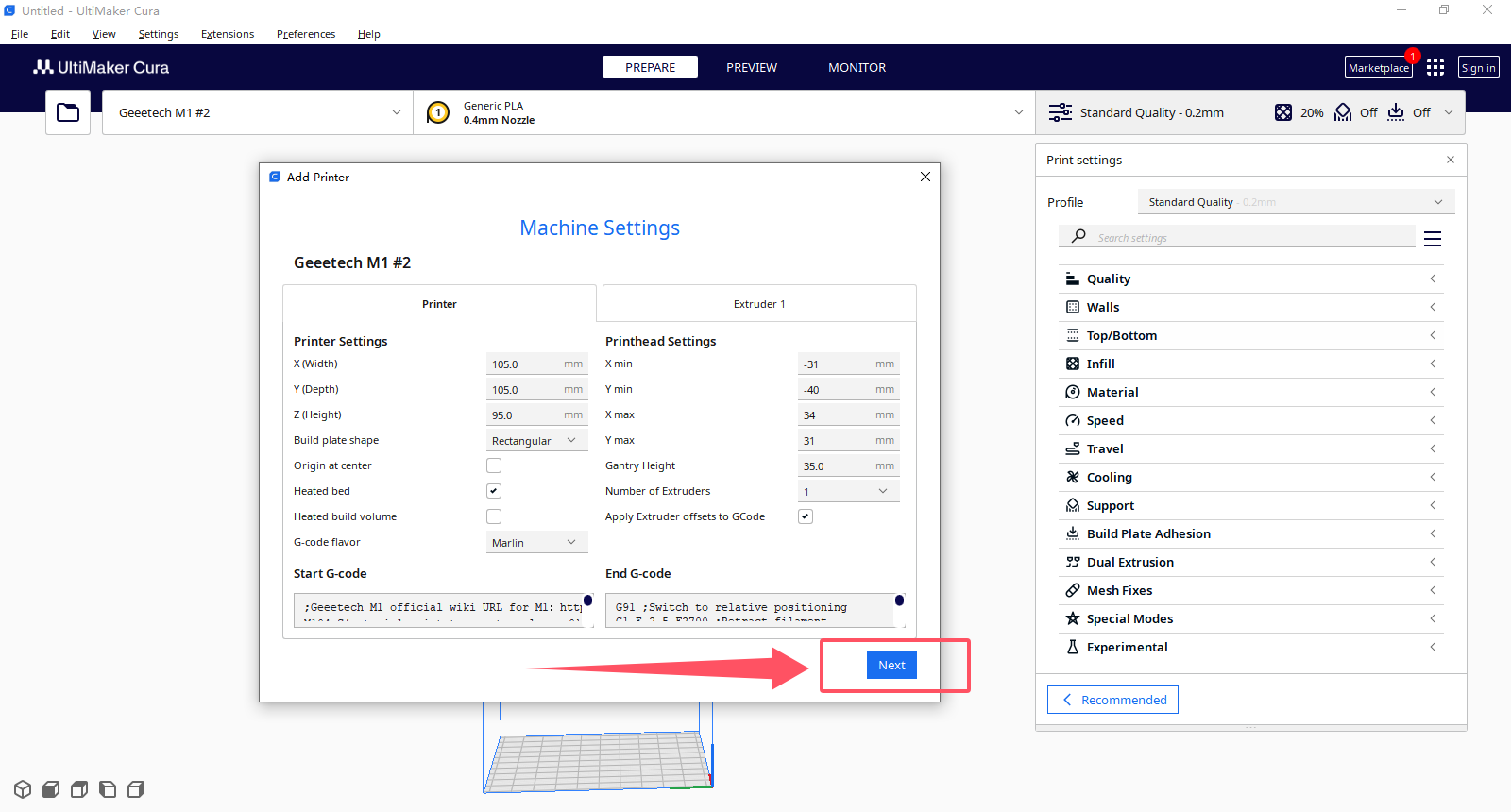1511x812 pixels.
Task: Switch to the MONITOR stage
Action: tap(857, 67)
